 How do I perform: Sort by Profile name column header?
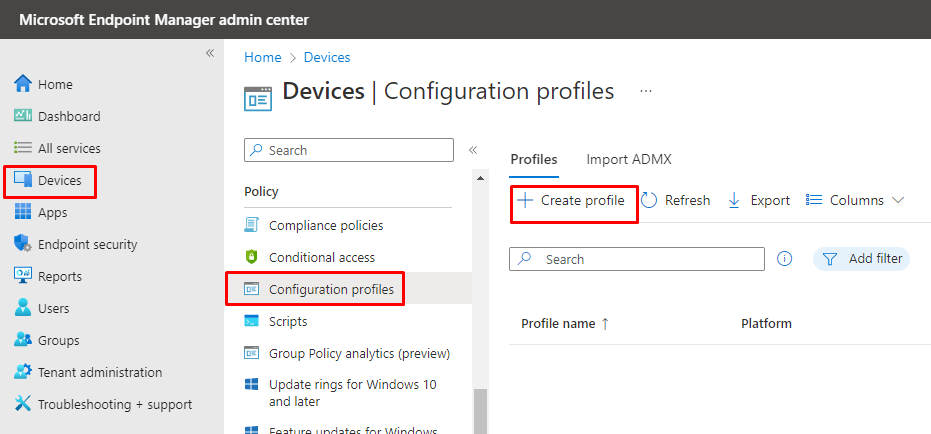(x=565, y=324)
